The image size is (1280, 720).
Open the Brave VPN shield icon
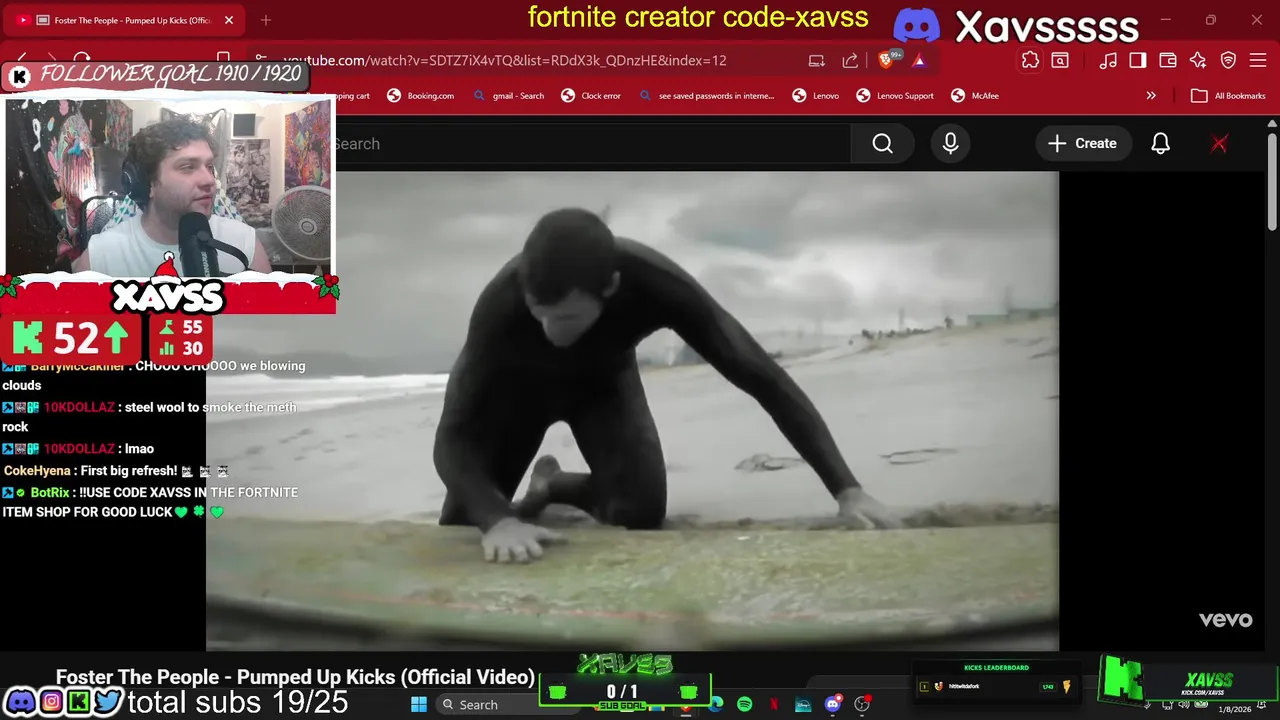tap(1228, 60)
